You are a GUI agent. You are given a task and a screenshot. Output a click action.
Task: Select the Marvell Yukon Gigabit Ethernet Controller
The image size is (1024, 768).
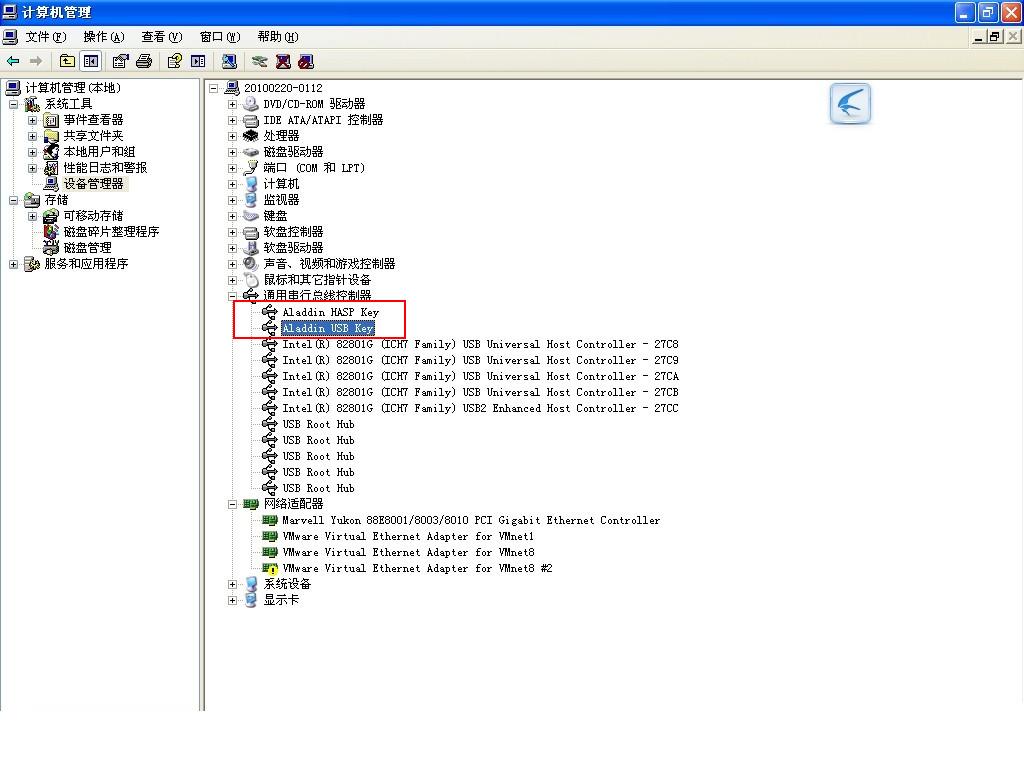pos(471,520)
